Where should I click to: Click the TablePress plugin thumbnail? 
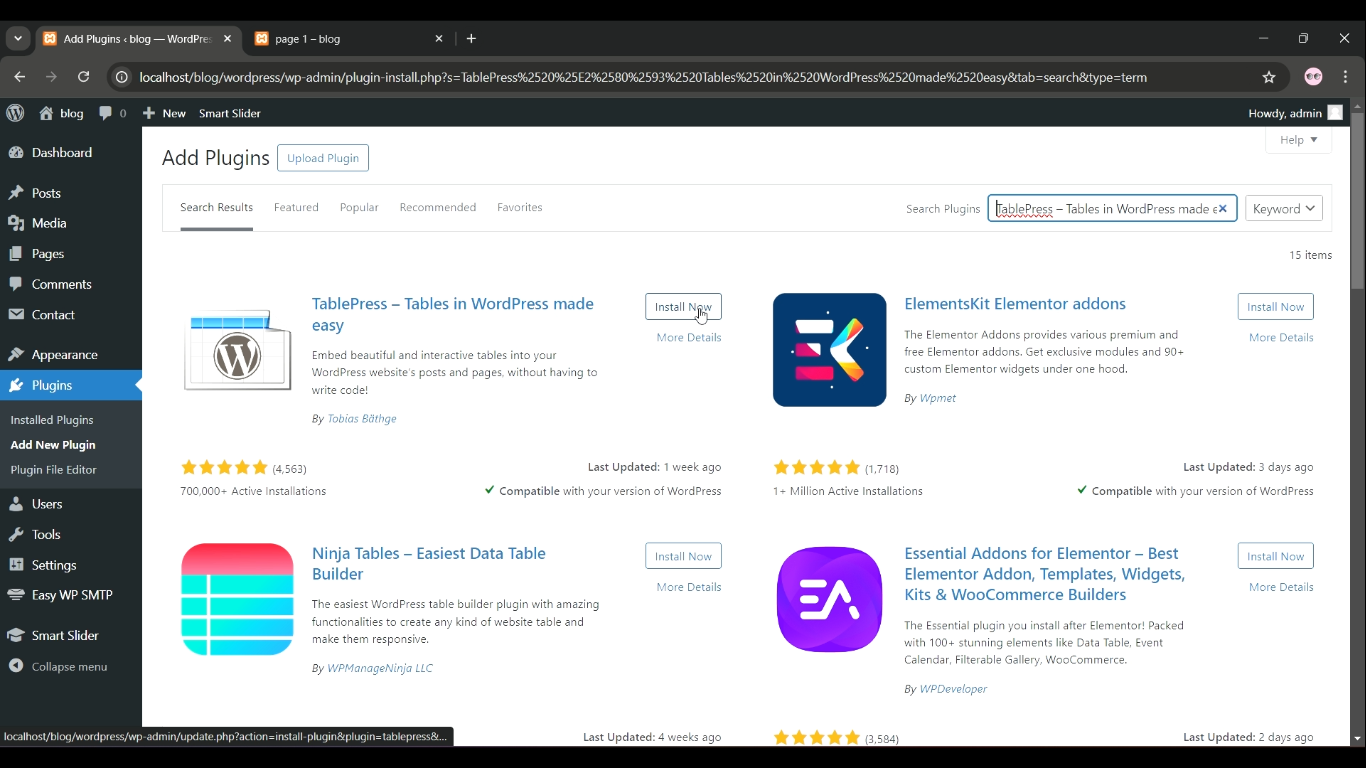(x=237, y=350)
